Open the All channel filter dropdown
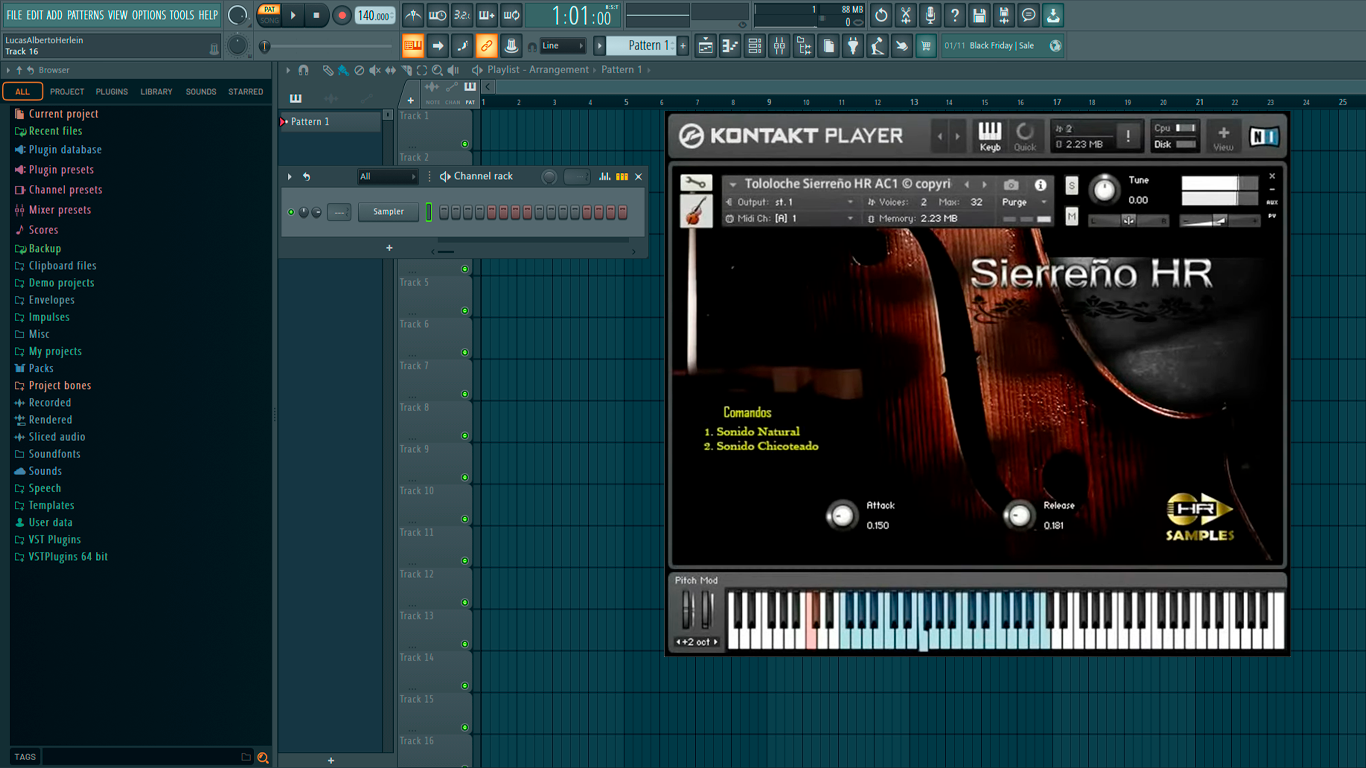The width and height of the screenshot is (1366, 768). tap(388, 177)
